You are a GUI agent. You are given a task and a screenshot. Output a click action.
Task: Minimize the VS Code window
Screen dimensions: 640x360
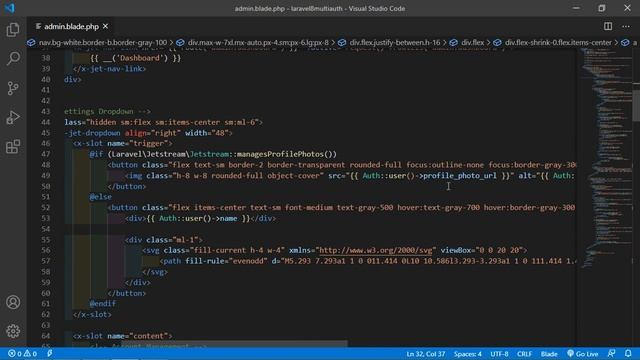(x=576, y=8)
